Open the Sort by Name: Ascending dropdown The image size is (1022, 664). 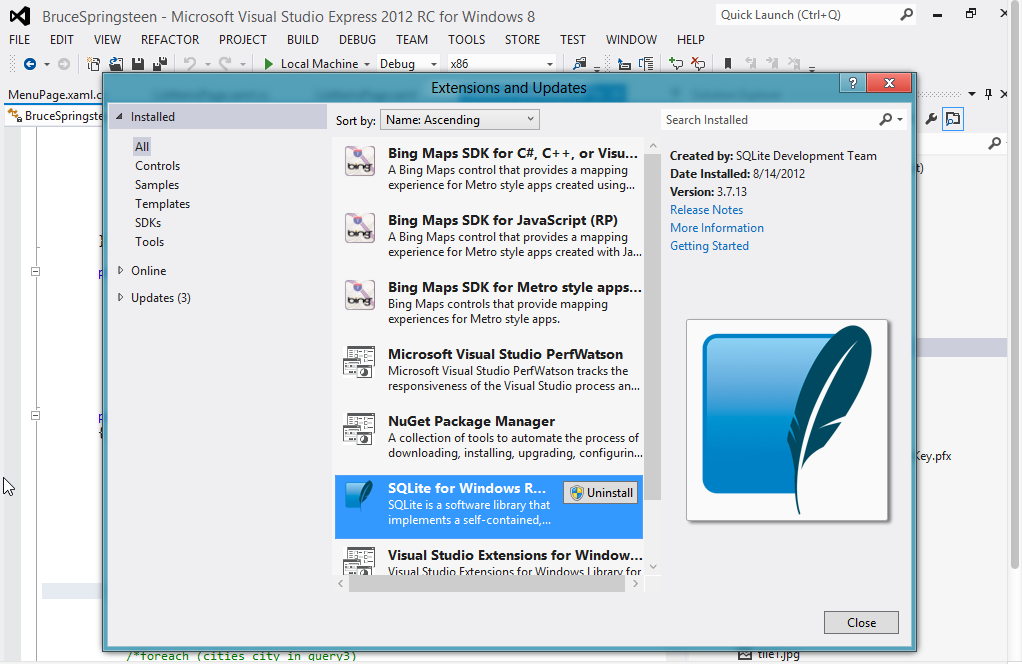click(x=460, y=120)
